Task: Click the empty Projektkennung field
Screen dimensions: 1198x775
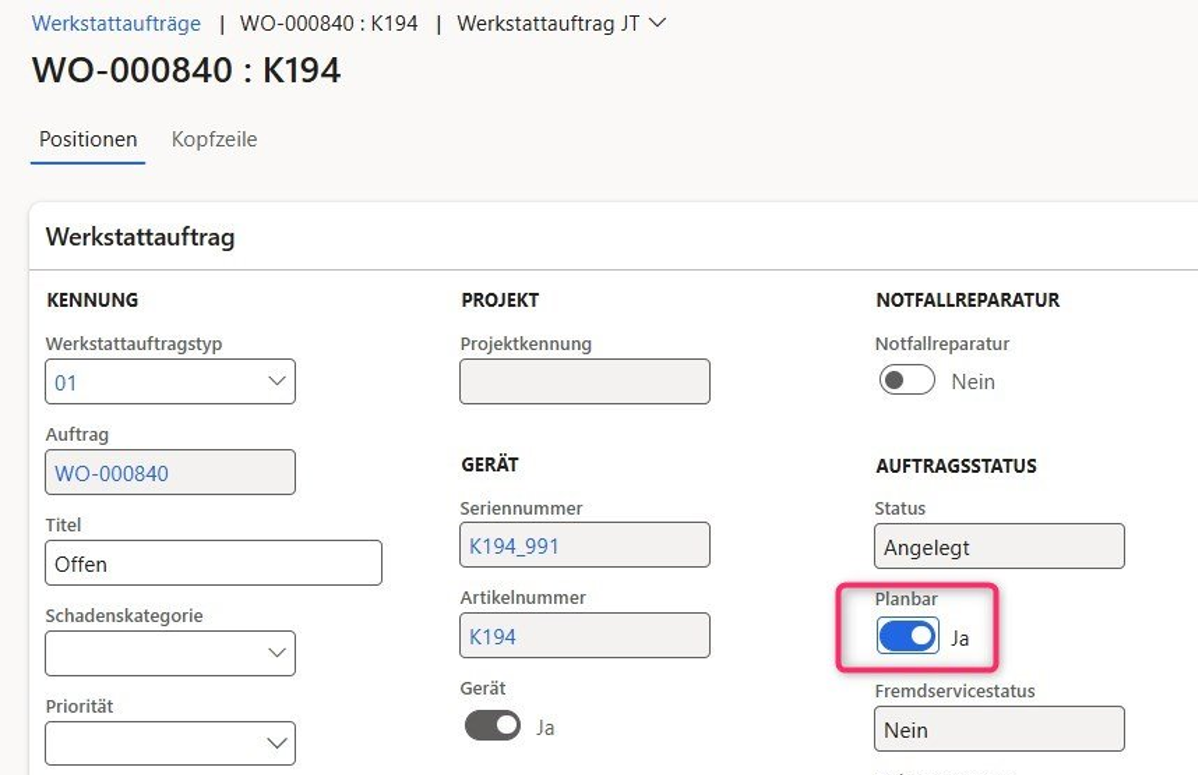Action: coord(584,381)
